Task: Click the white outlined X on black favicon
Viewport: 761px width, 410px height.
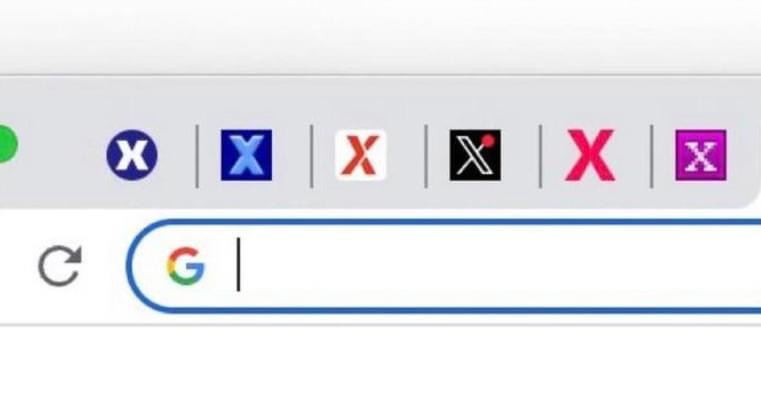Action: pos(473,156)
